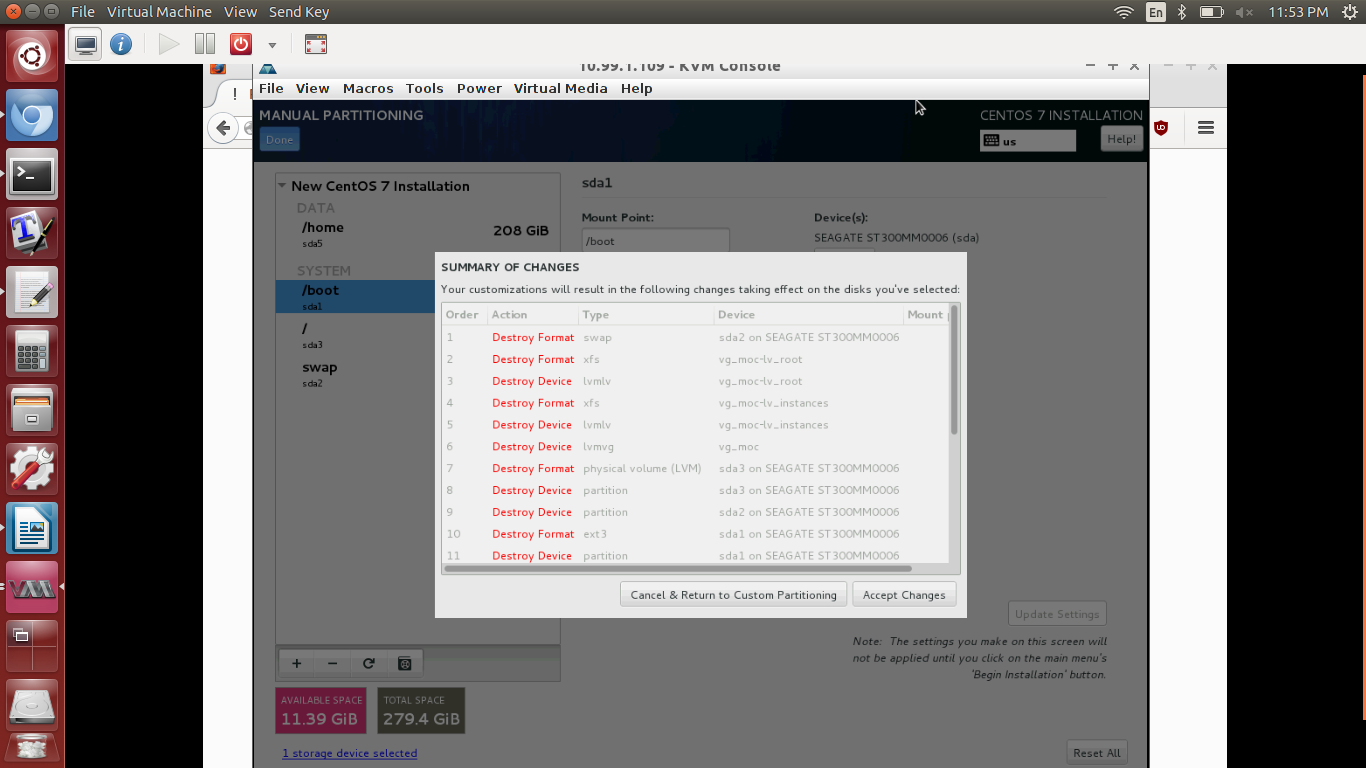1366x768 pixels.
Task: Select the / root sda3 mount point
Action: 356,335
